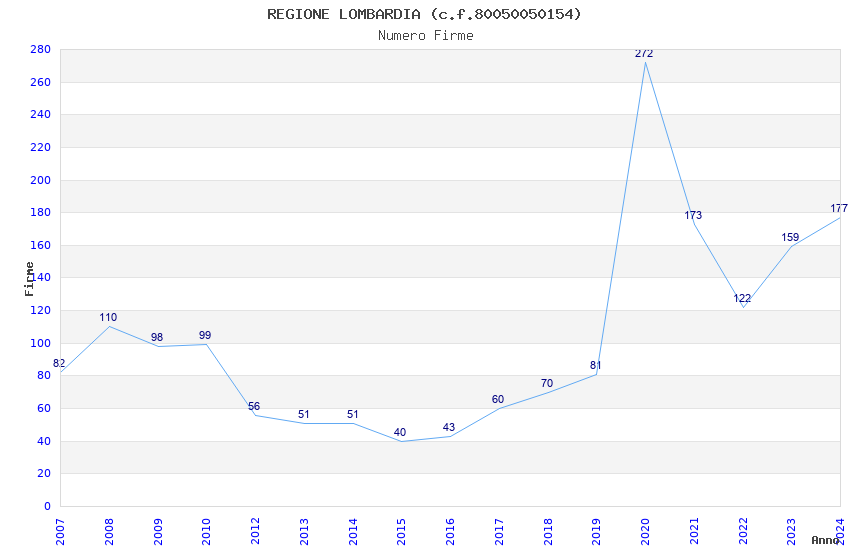Click the x-axis year label 2010
Screen dimensions: 850x550
207,532
